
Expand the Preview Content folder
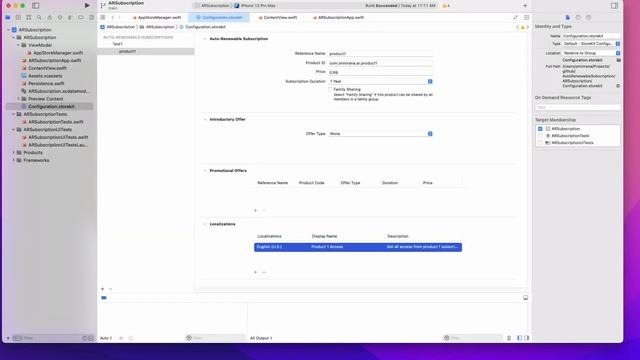(18, 99)
